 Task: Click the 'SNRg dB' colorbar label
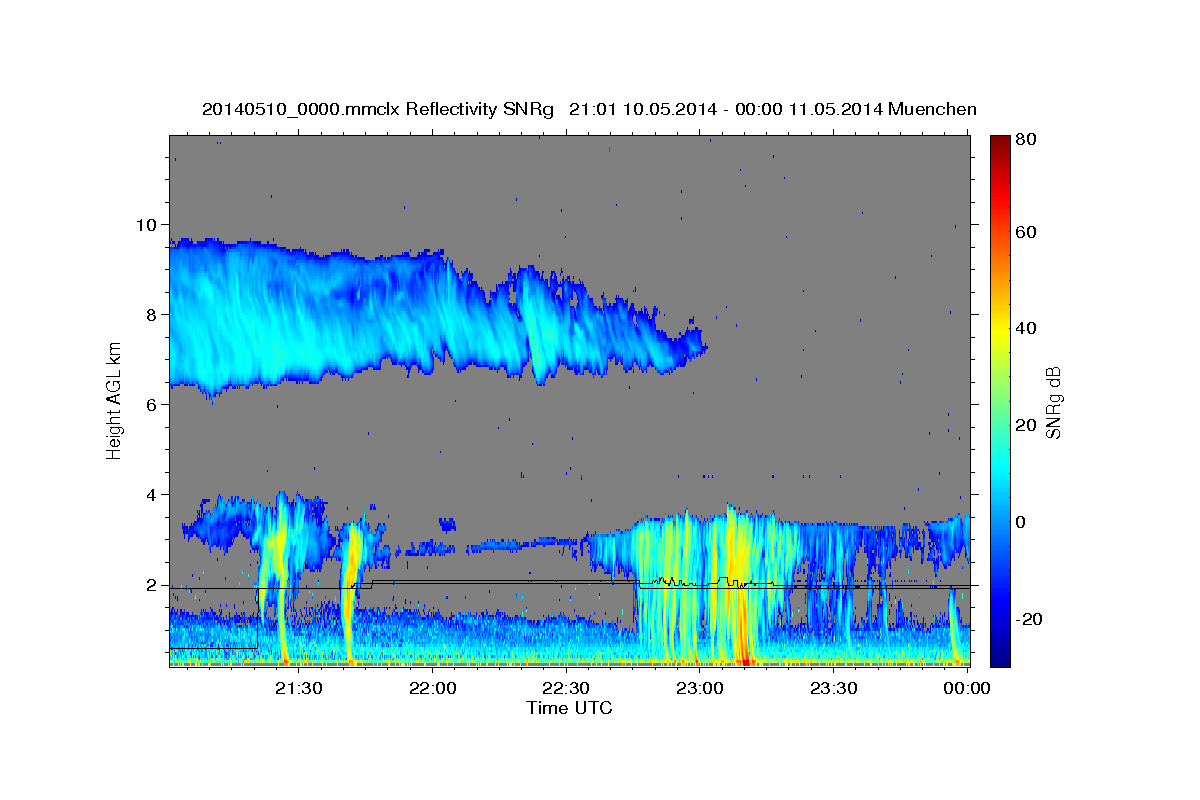click(1053, 403)
